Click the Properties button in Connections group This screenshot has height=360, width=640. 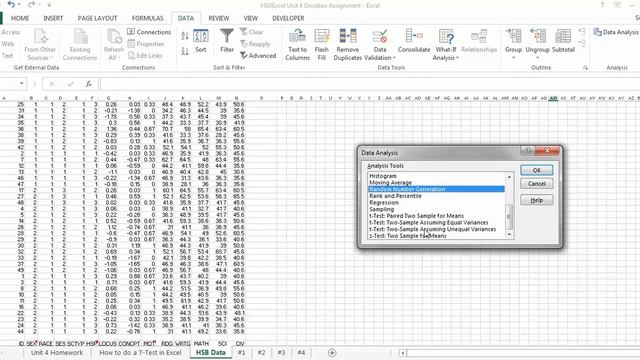coord(145,44)
